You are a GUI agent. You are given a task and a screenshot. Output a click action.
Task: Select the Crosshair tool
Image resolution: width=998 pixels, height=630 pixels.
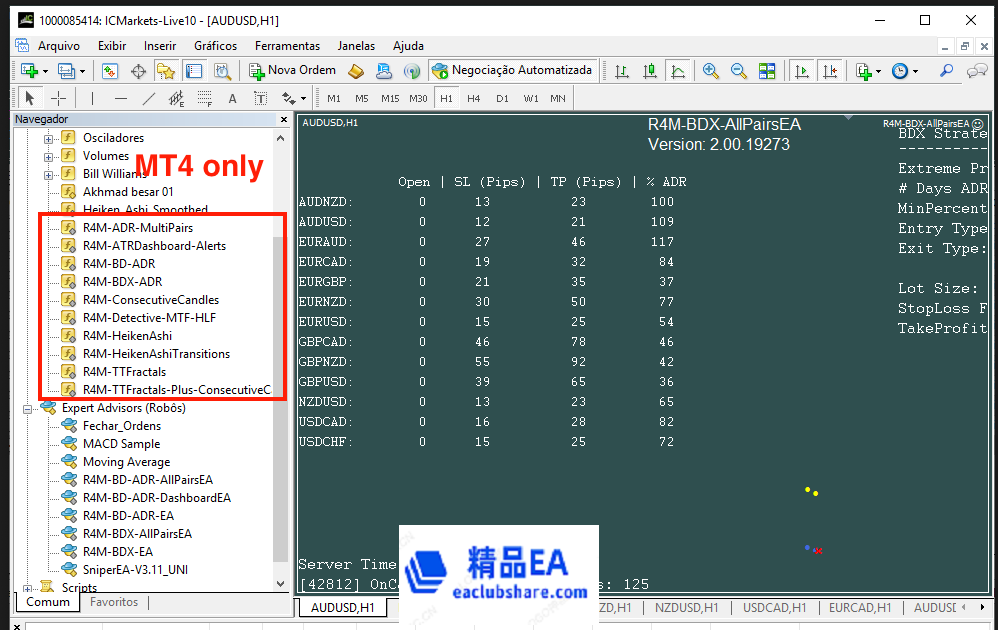point(58,98)
